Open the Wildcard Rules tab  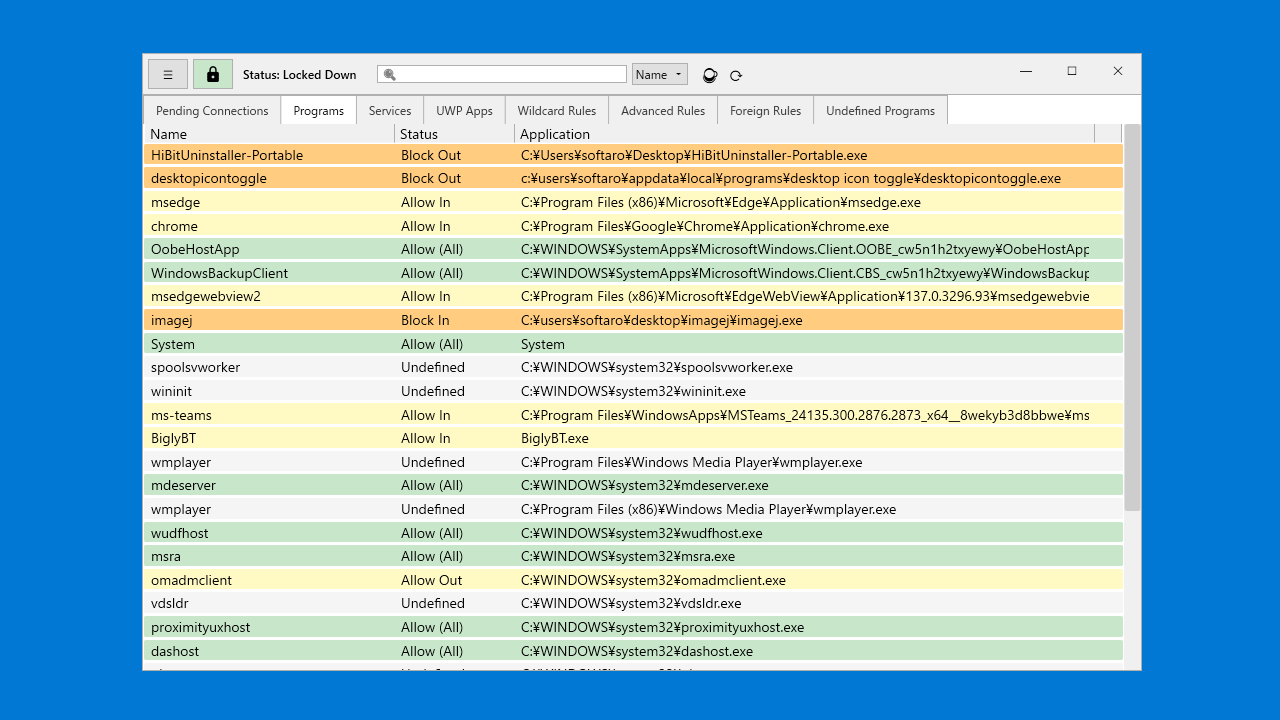557,111
